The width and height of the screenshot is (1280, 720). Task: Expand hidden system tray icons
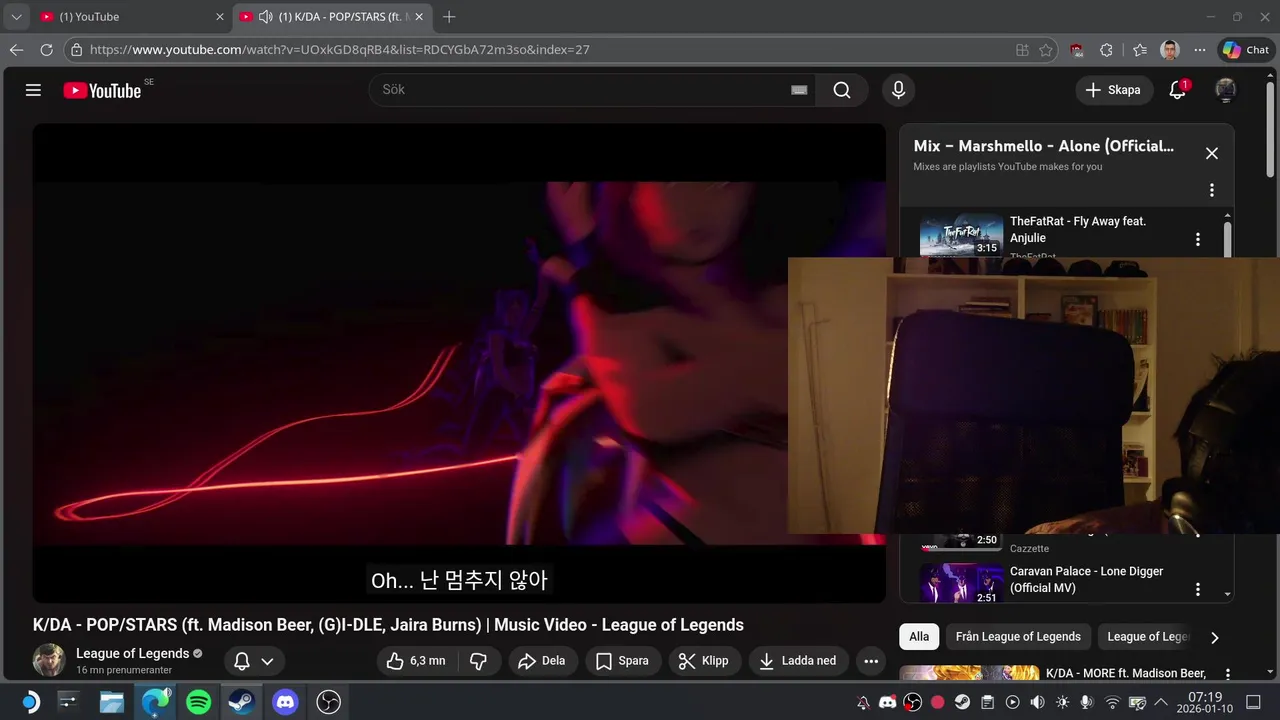tap(1161, 702)
